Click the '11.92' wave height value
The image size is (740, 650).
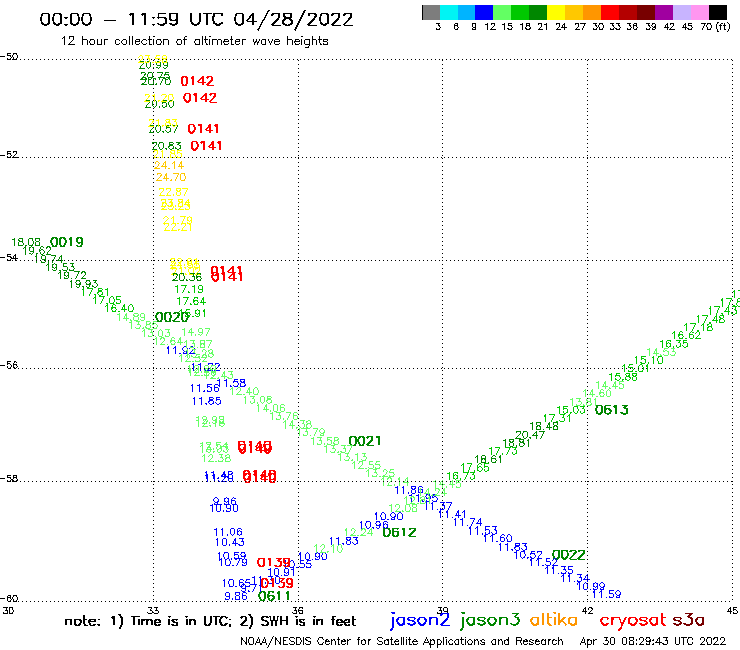(x=180, y=350)
